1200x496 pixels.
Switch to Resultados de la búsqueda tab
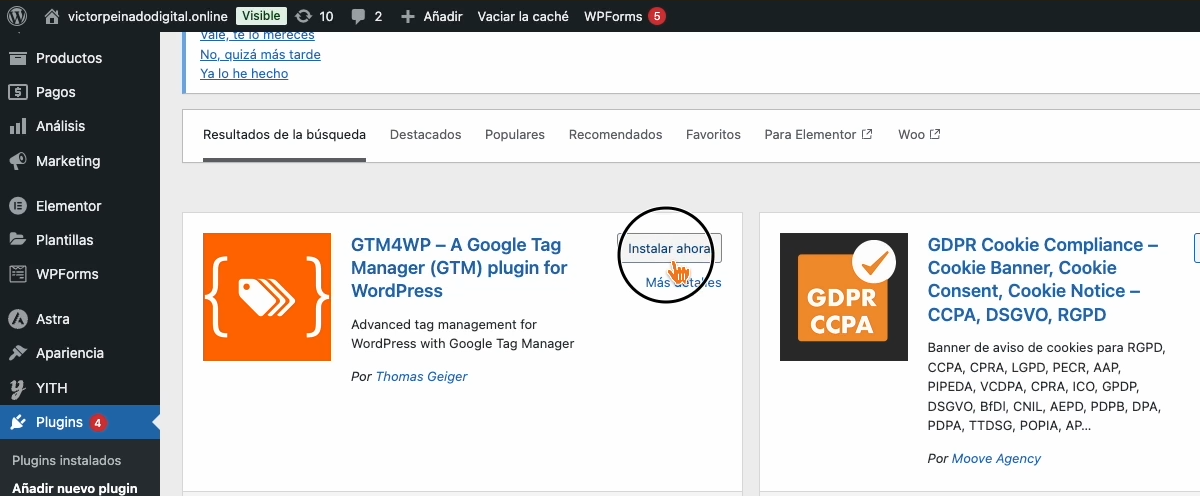284,135
